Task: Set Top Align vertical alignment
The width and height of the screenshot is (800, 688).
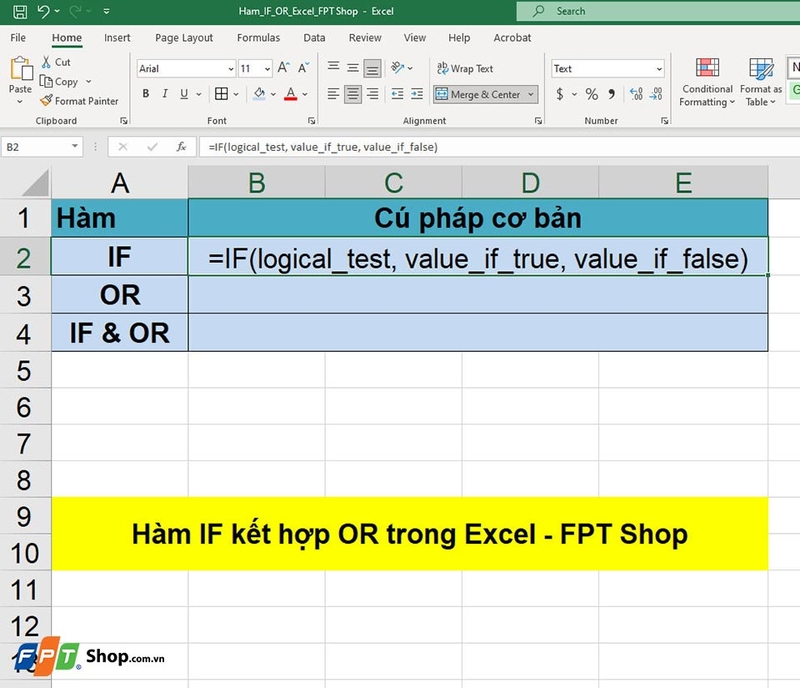Action: pyautogui.click(x=333, y=67)
